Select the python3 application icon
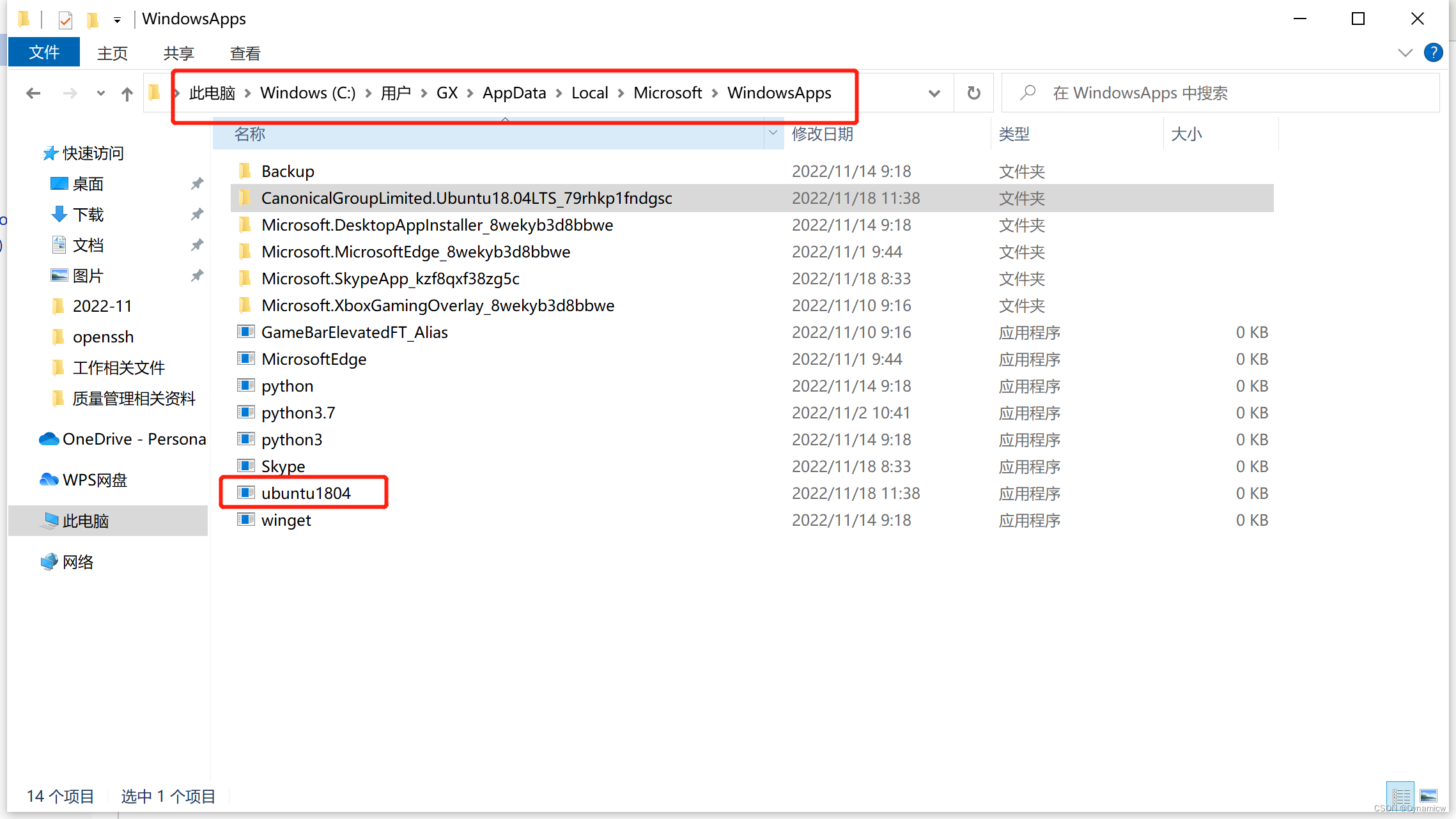Image resolution: width=1456 pixels, height=819 pixels. [245, 439]
